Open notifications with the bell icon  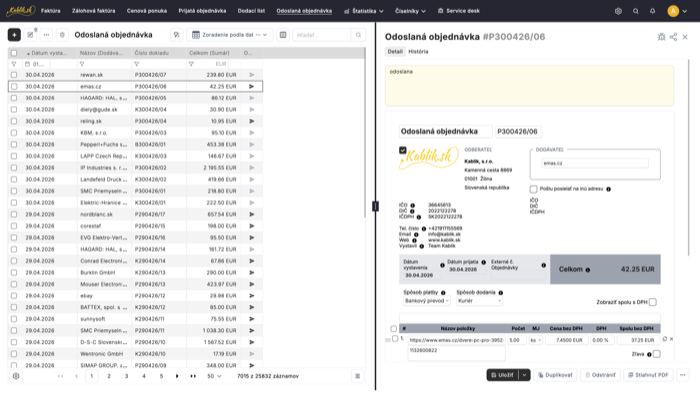tap(653, 11)
